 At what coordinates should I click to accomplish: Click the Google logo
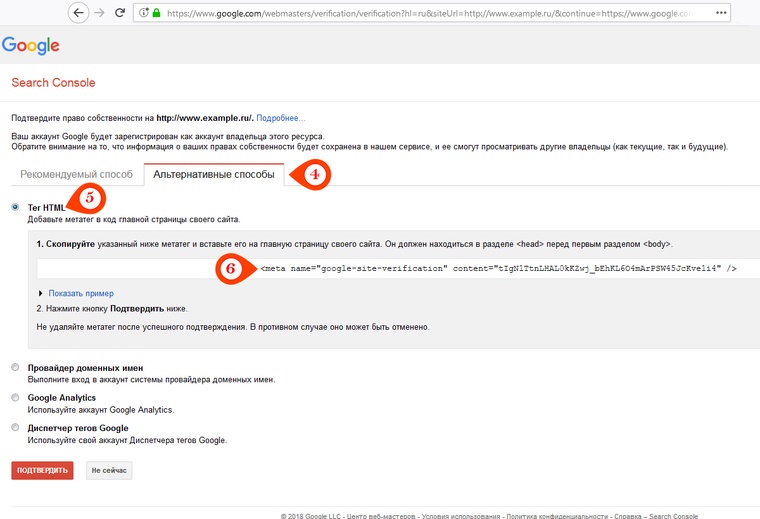coord(30,46)
